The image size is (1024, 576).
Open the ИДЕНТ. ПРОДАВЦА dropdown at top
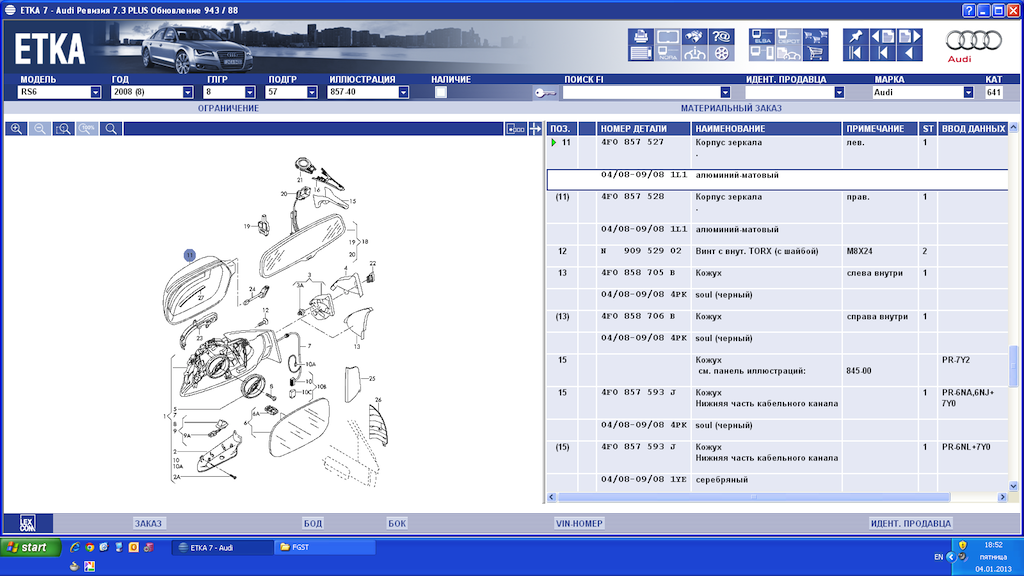[839, 92]
